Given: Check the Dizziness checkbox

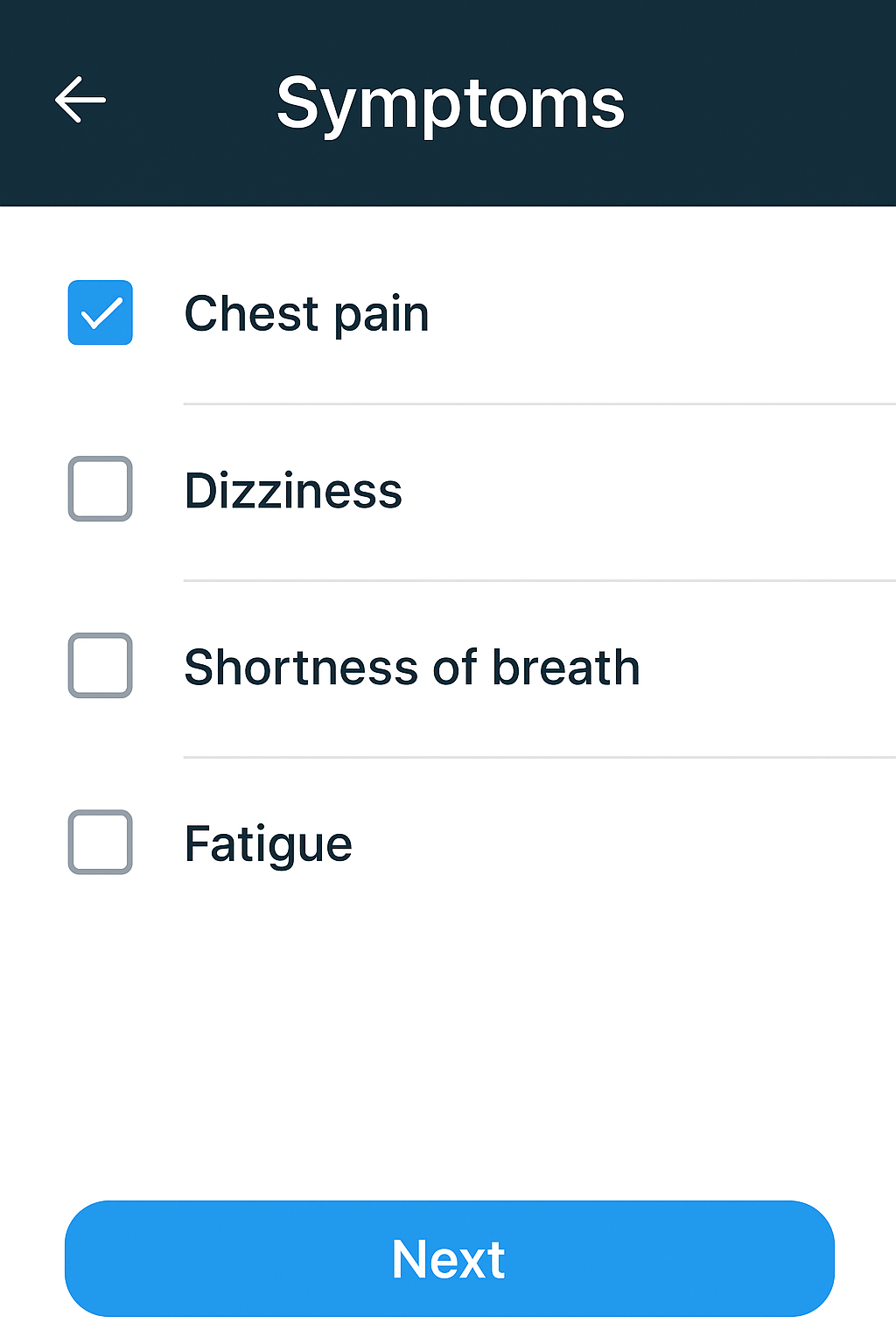Looking at the screenshot, I should (101, 488).
